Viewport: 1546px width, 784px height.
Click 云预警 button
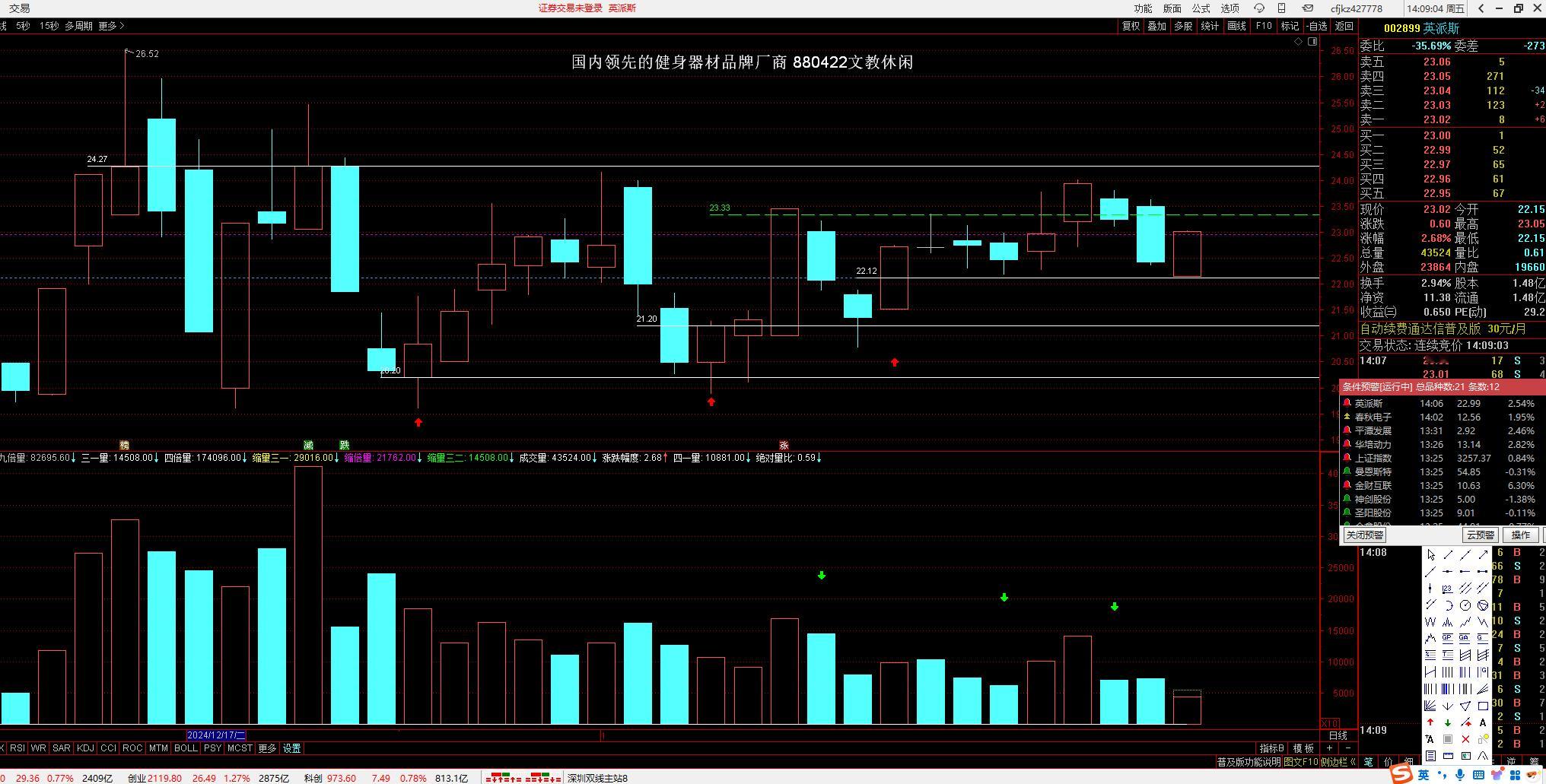click(x=1480, y=535)
